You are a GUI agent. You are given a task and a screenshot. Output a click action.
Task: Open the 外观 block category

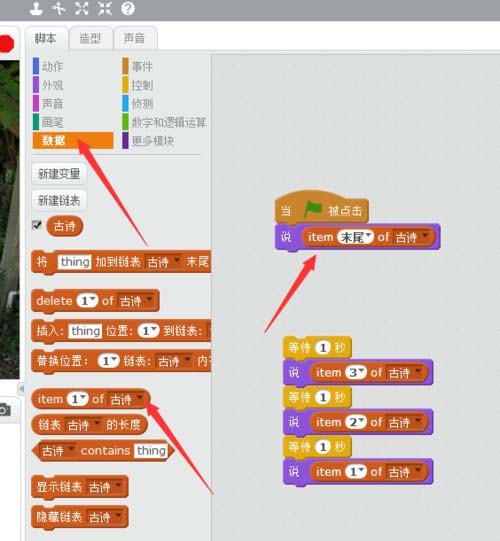click(53, 85)
